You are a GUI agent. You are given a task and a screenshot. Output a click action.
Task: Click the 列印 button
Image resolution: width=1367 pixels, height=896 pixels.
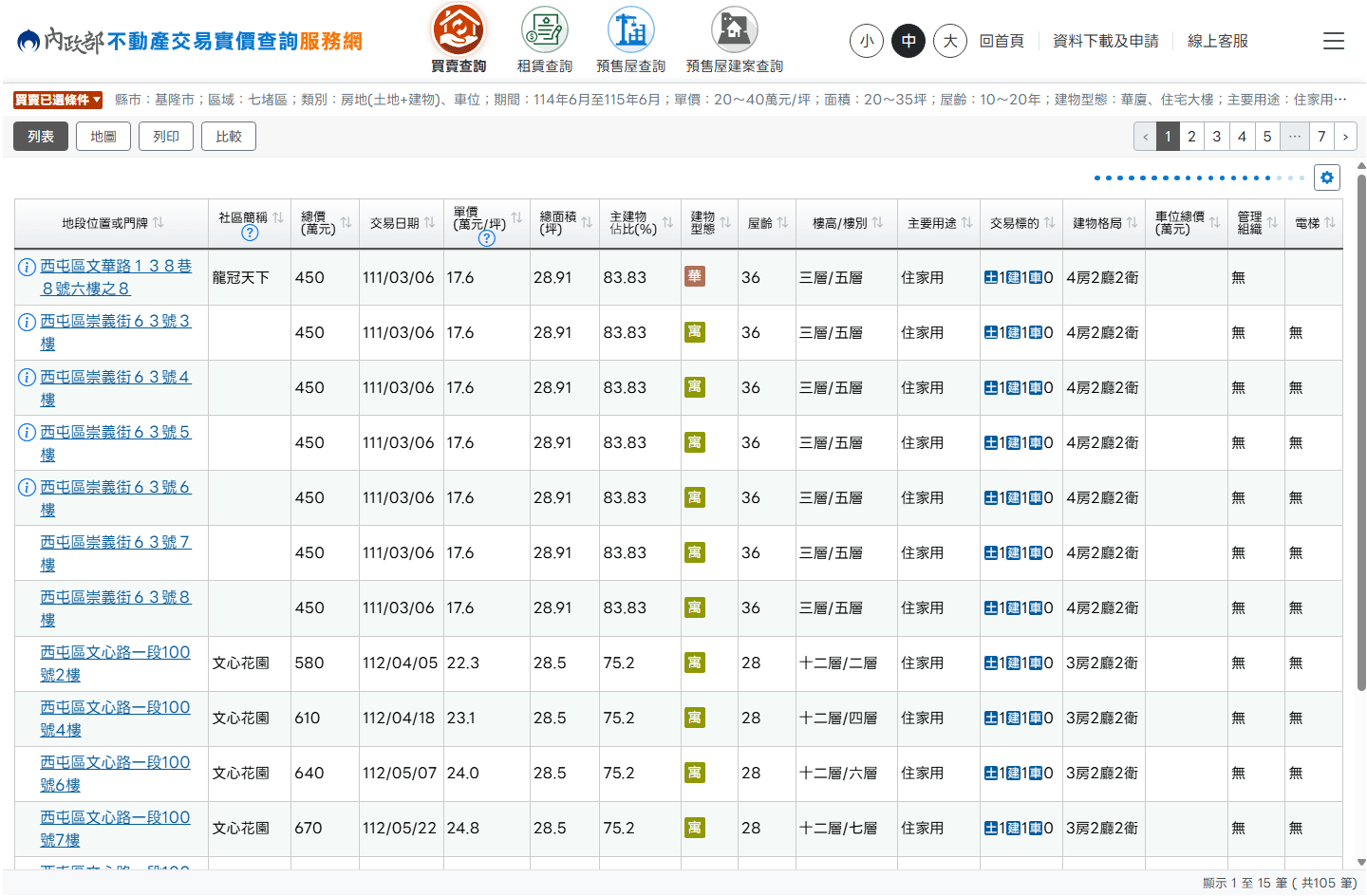166,137
